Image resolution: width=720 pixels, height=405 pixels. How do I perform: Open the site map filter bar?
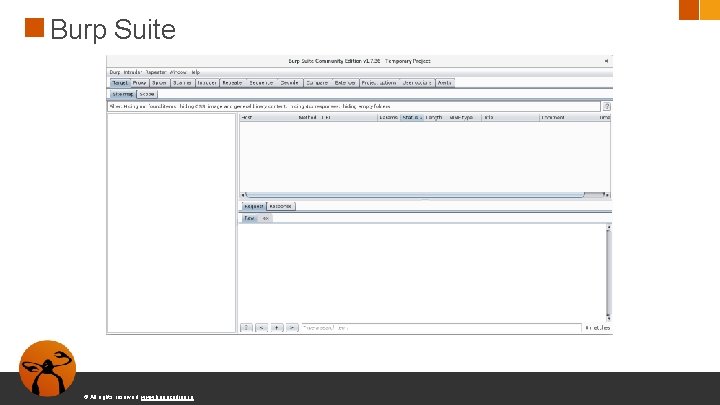click(x=354, y=107)
